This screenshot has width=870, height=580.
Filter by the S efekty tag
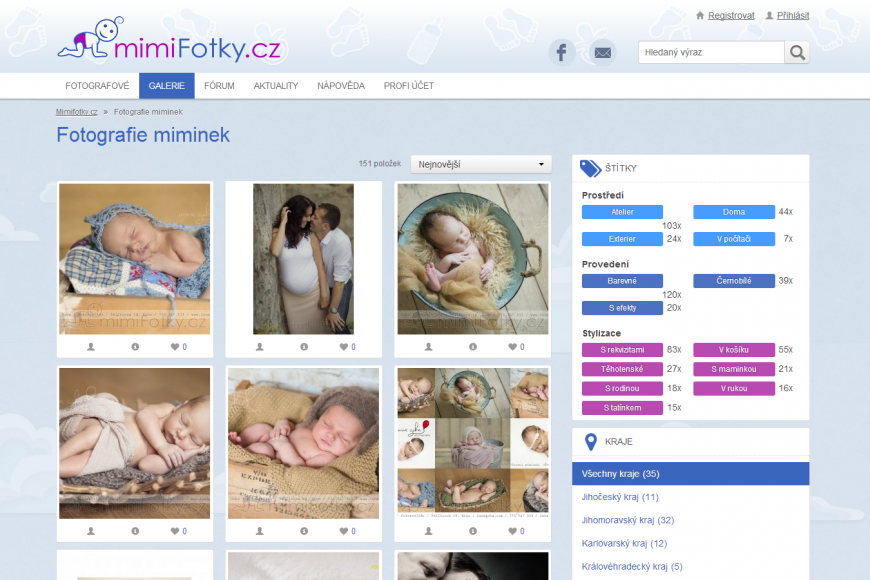pyautogui.click(x=622, y=308)
